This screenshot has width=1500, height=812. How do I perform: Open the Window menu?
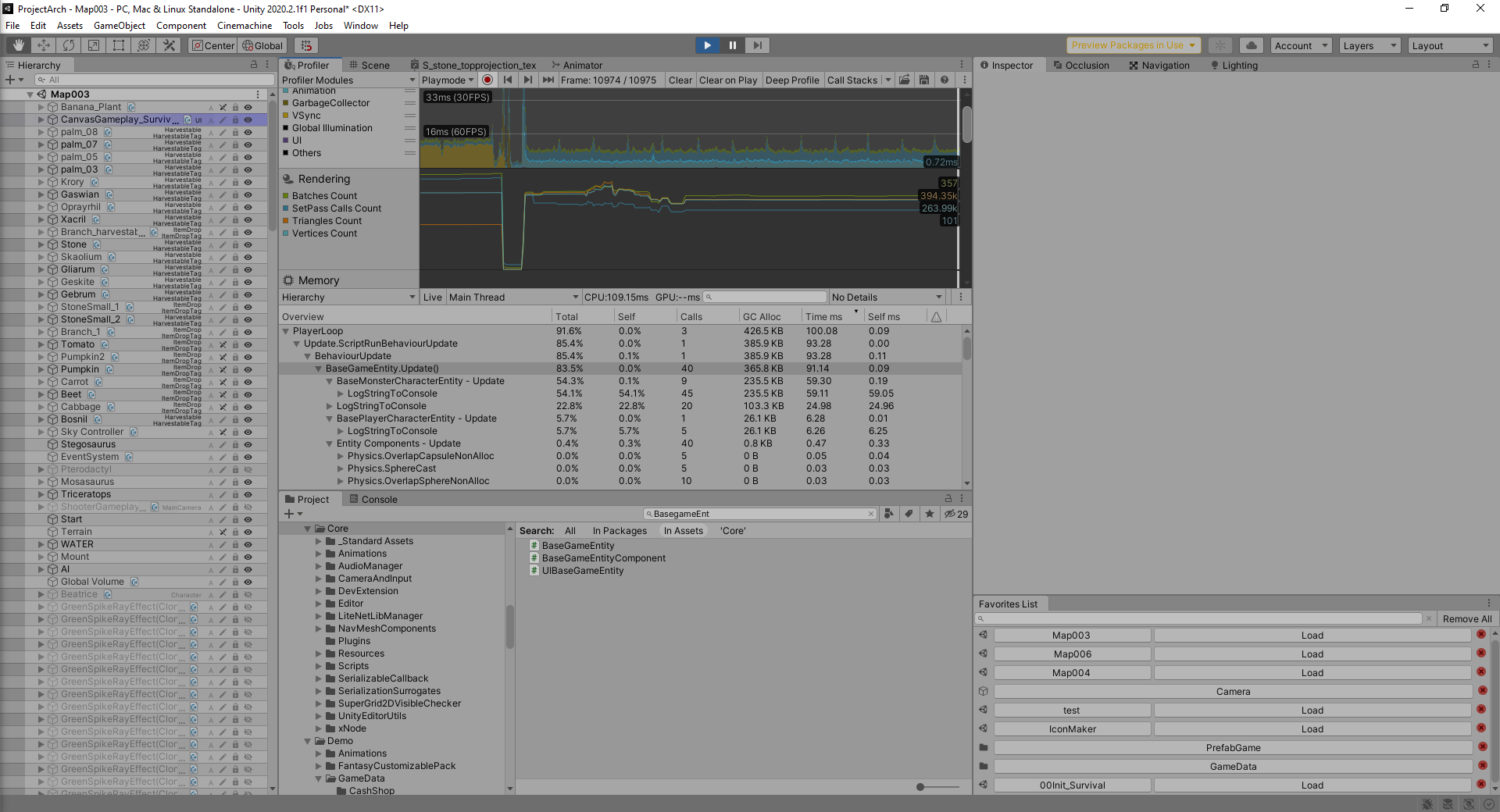[360, 25]
